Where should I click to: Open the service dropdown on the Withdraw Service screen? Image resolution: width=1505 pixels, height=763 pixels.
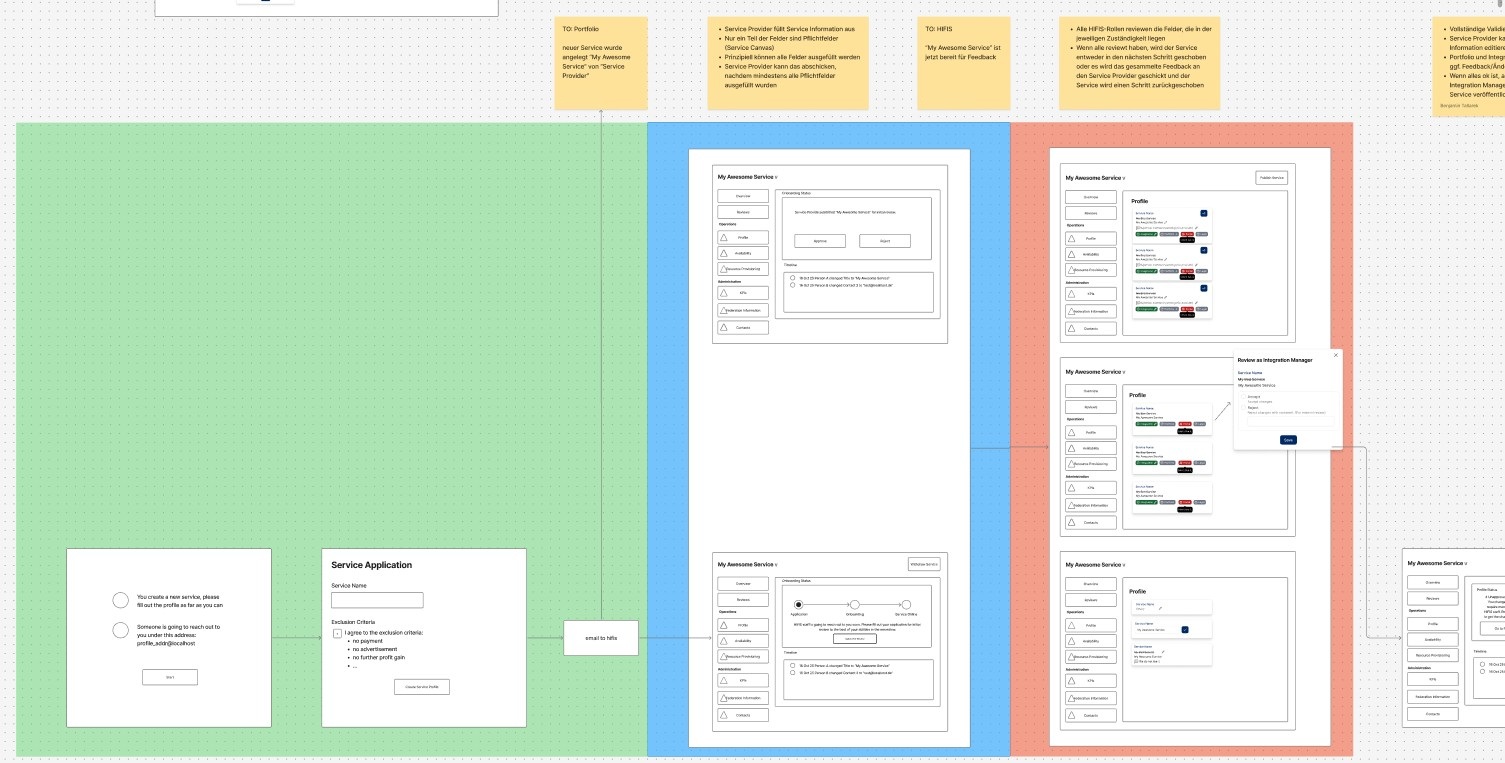tap(776, 564)
